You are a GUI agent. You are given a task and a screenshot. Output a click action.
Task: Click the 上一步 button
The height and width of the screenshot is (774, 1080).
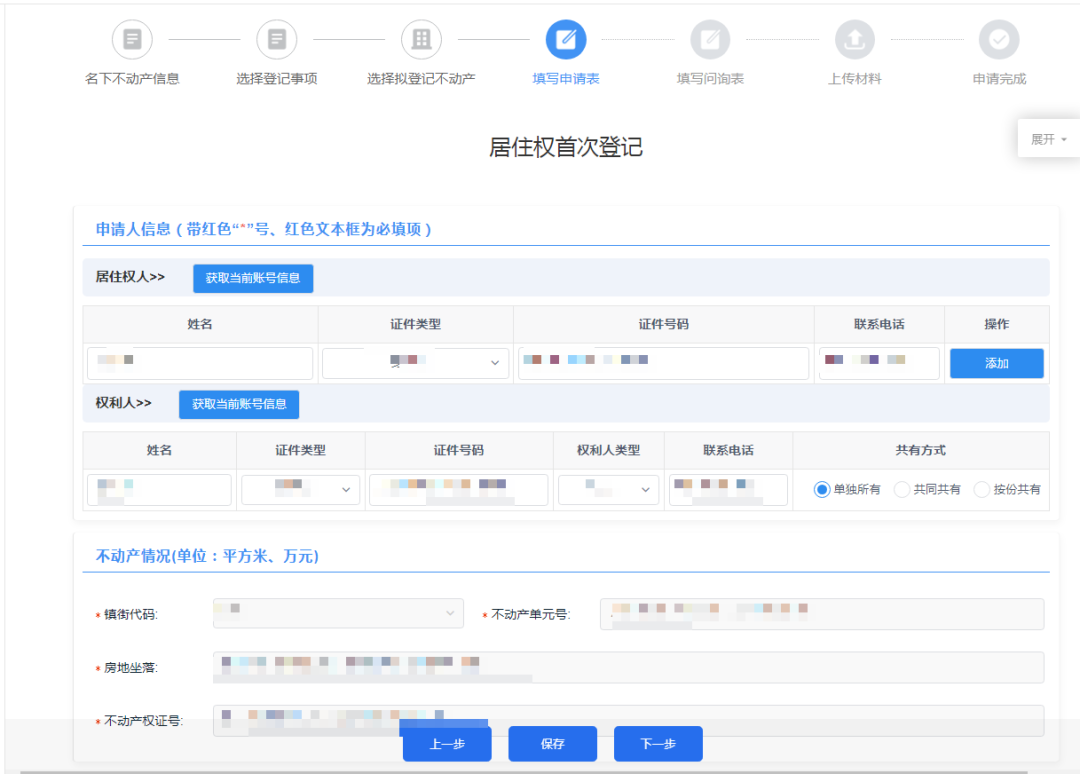[446, 742]
